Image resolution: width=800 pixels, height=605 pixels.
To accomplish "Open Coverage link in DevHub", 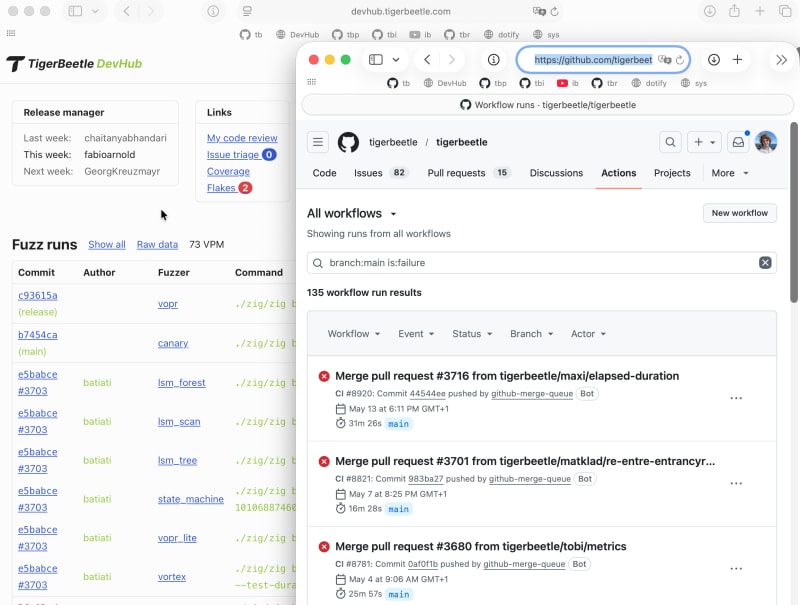I will coord(228,171).
